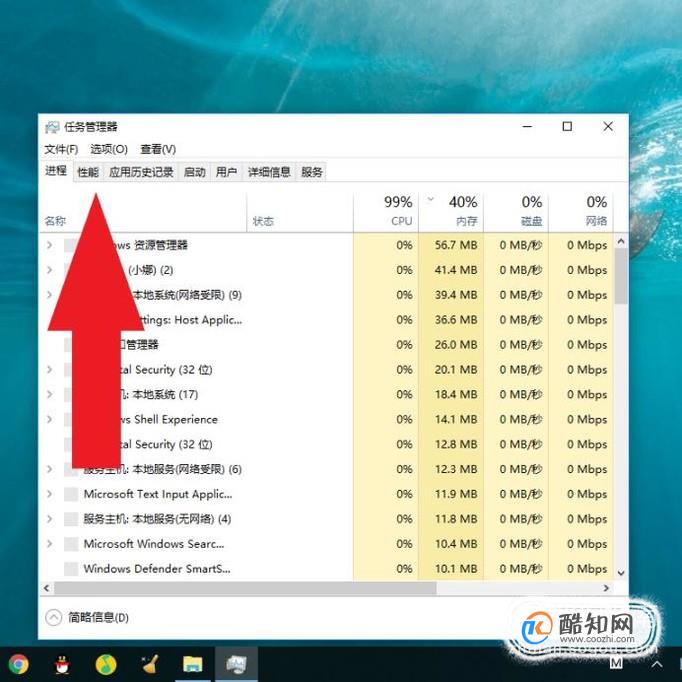The image size is (682, 682).
Task: Open the 文件(F) menu
Action: [61, 149]
